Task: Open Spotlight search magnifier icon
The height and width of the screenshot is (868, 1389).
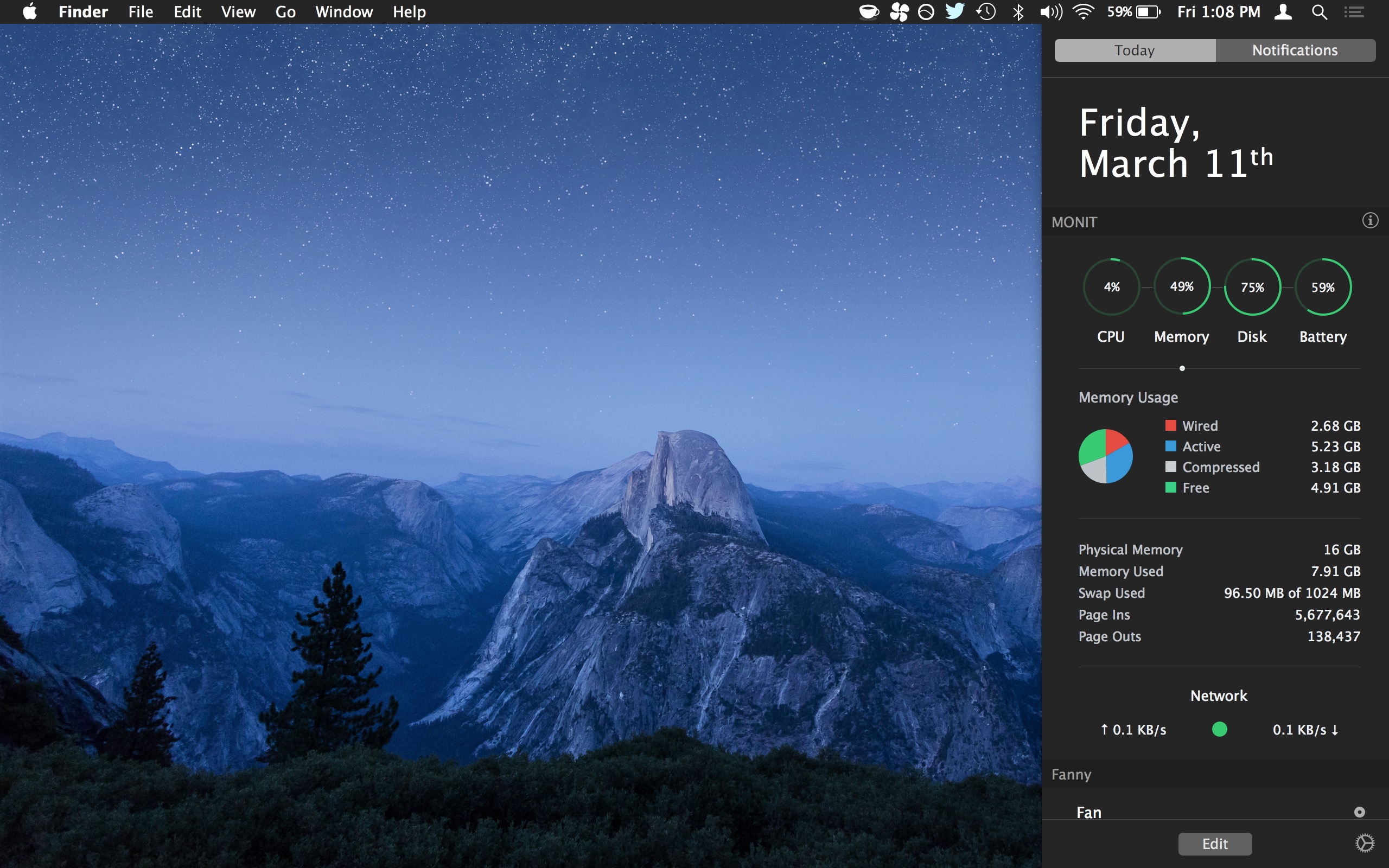Action: [x=1319, y=12]
